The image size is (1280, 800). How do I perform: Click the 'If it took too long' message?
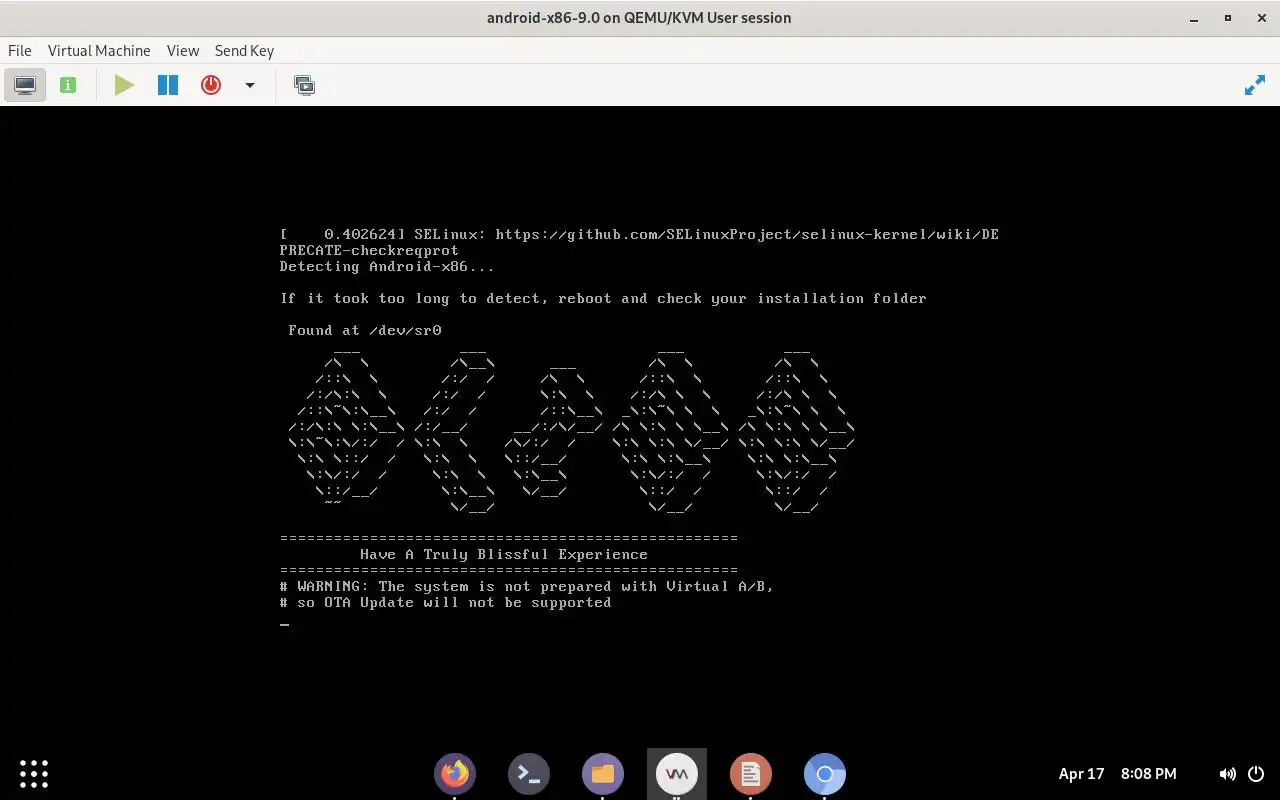(x=603, y=298)
